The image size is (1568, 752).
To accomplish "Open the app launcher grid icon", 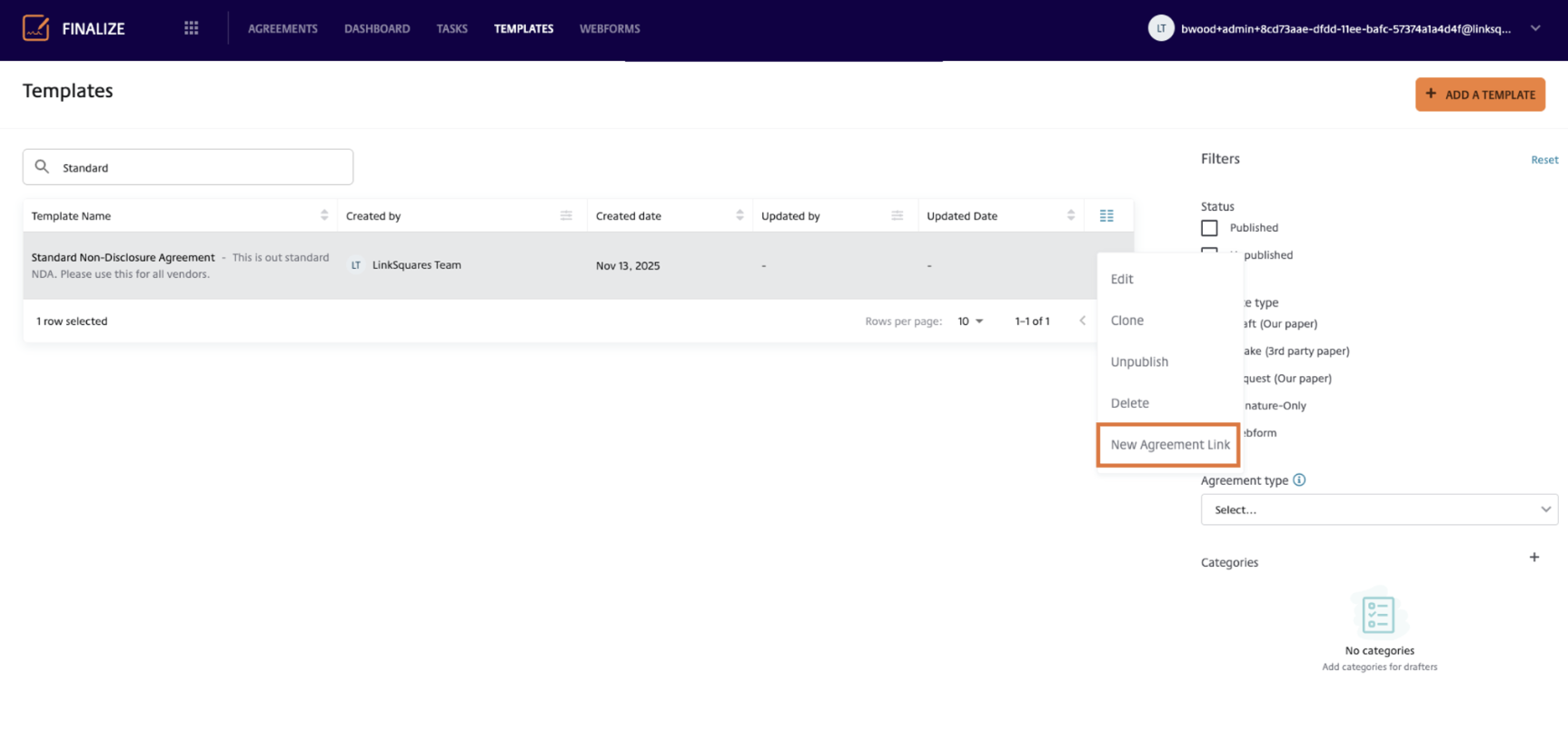I will [191, 28].
